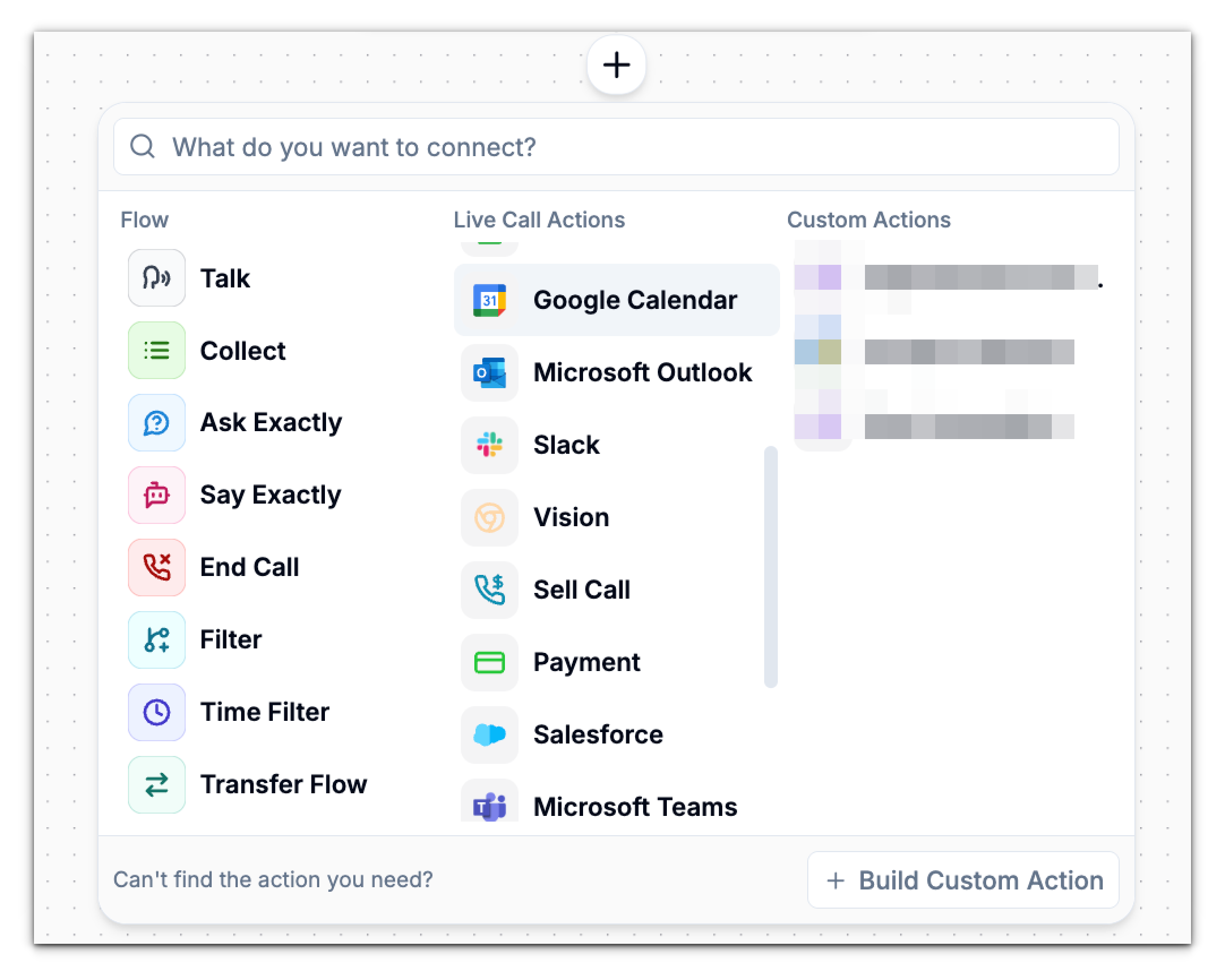The width and height of the screenshot is (1225, 980).
Task: Click the Say Exactly robot icon
Action: point(156,495)
